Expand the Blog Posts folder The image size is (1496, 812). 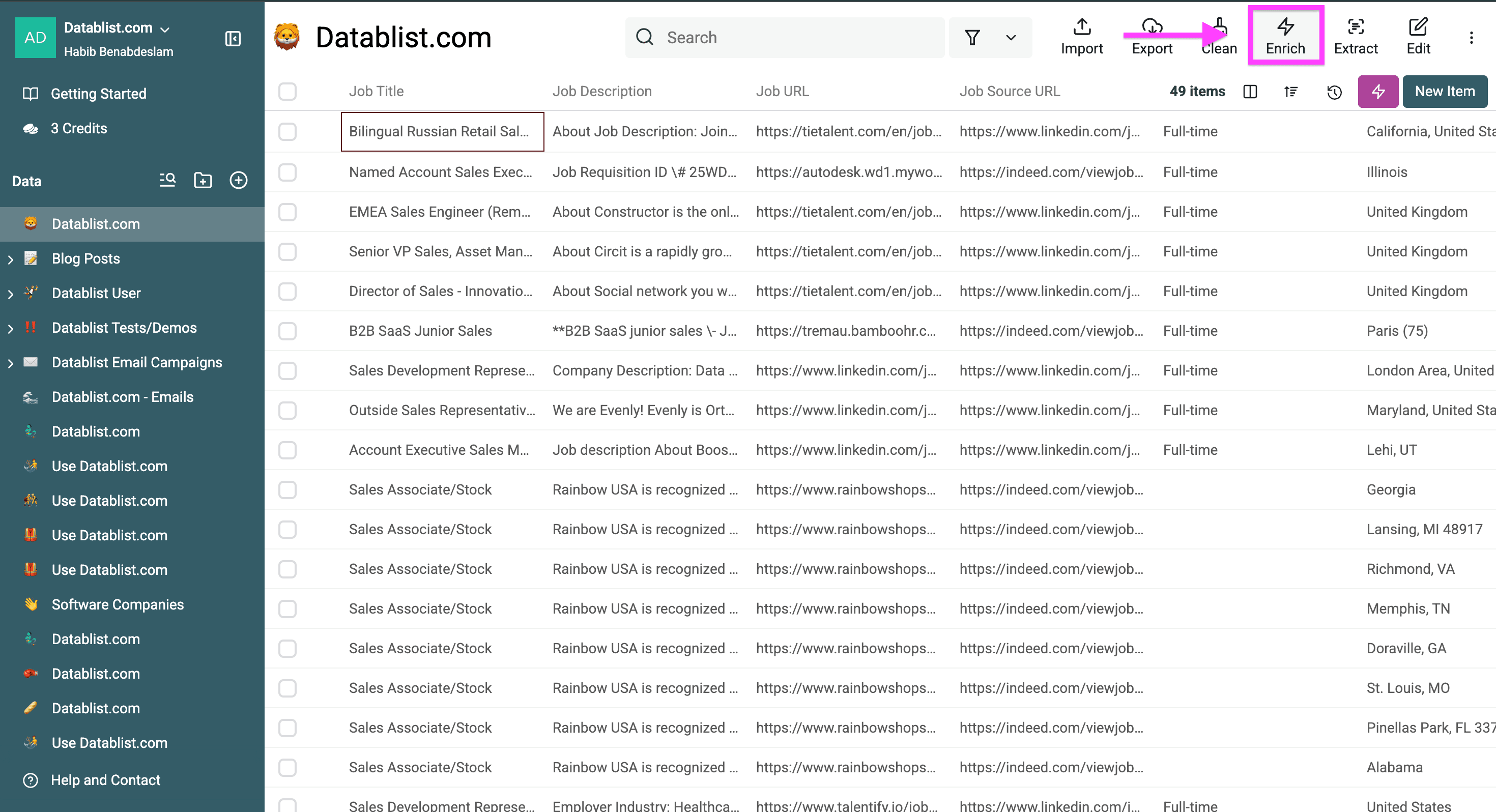click(10, 258)
